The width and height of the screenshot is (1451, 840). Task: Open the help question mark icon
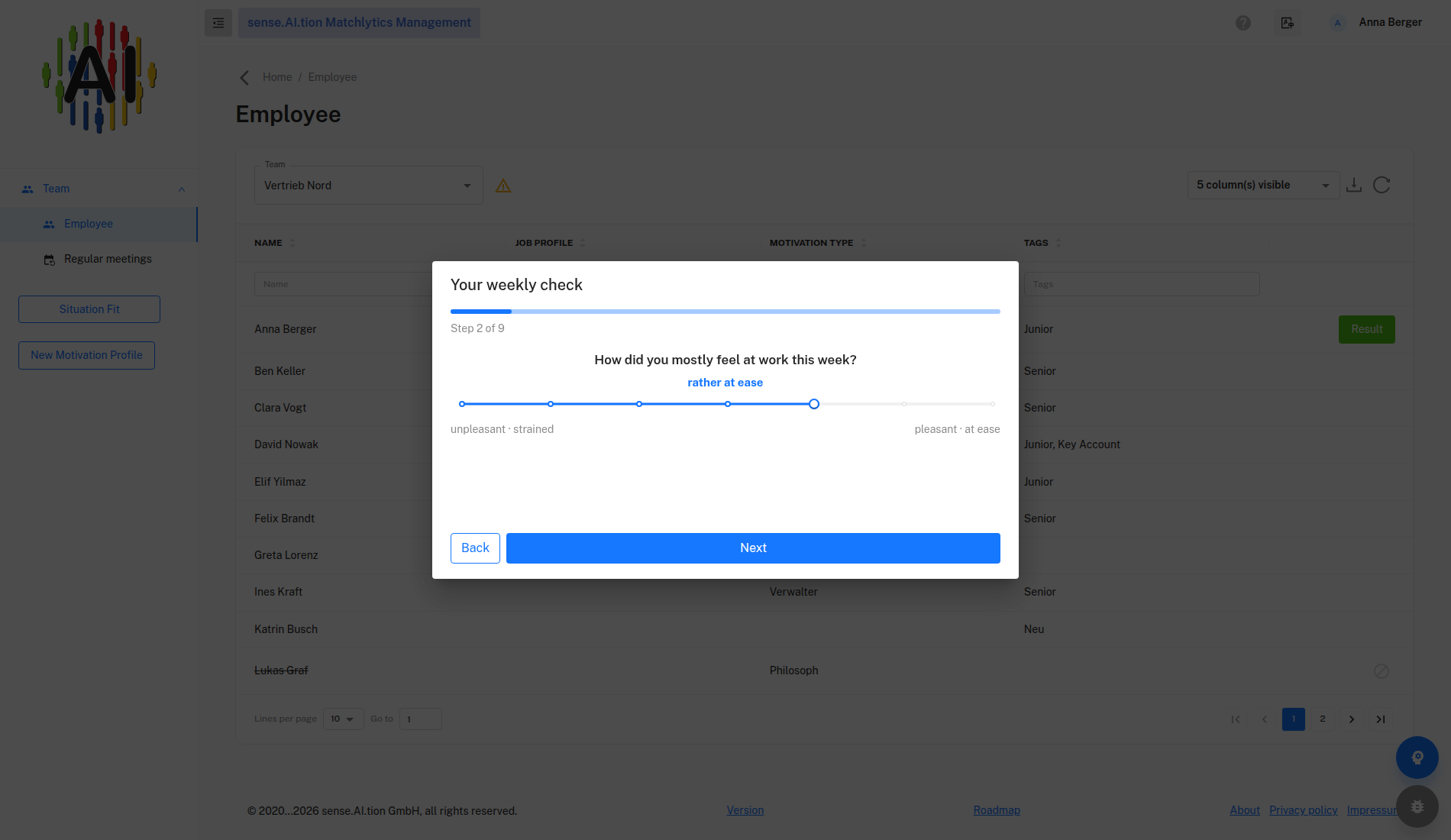(1243, 23)
